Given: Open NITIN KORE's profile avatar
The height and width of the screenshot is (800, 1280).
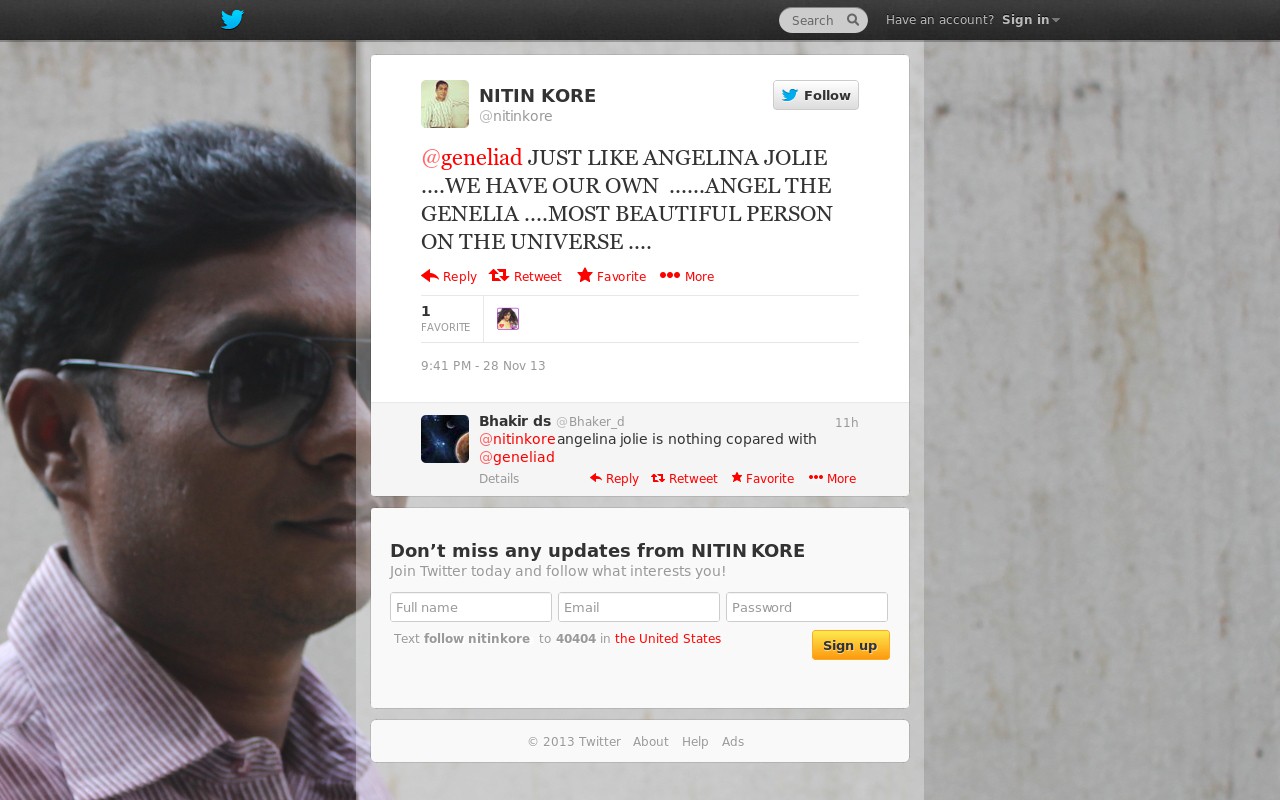Looking at the screenshot, I should click(445, 104).
